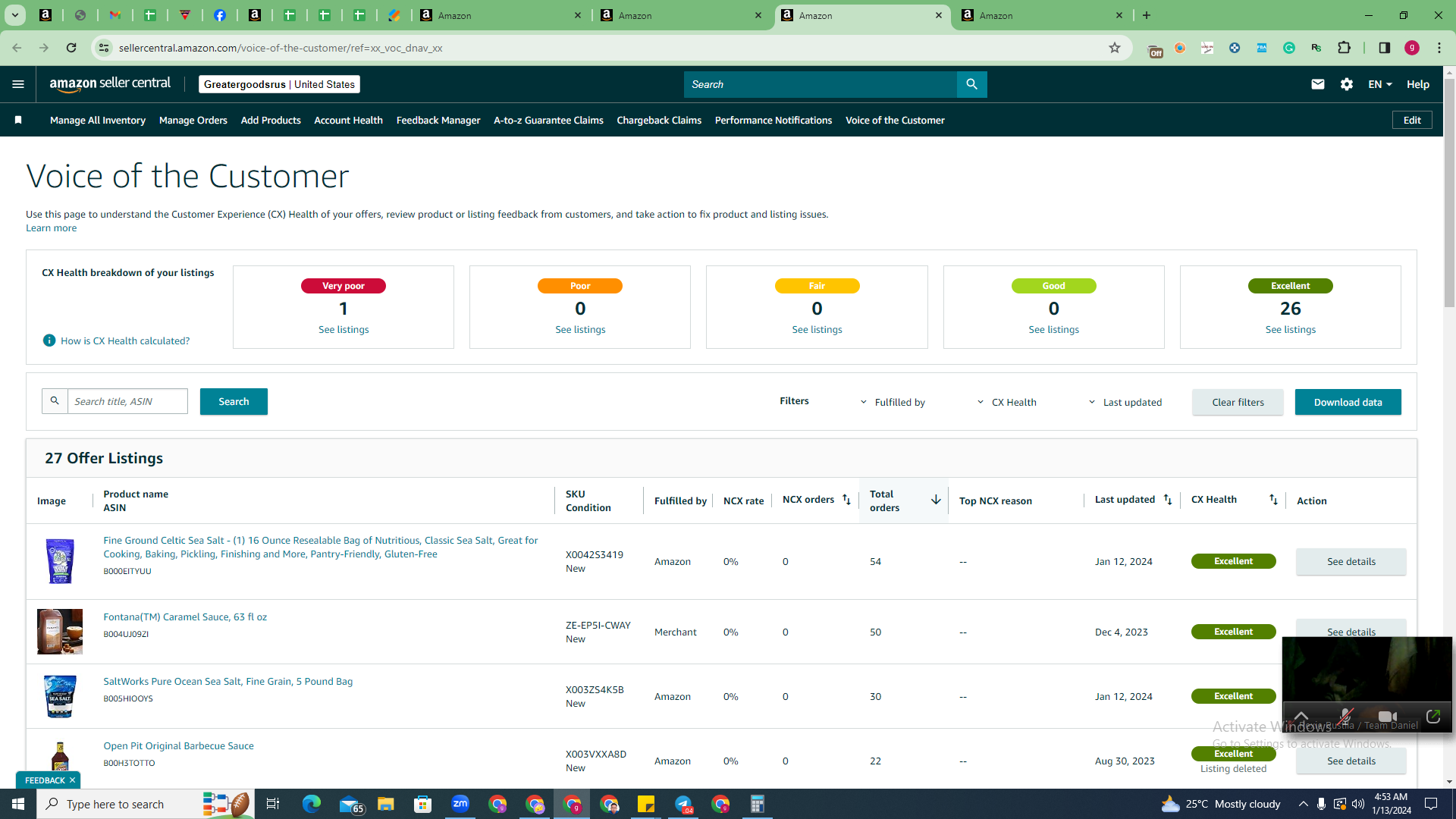Open the browser extensions puzzle icon
The width and height of the screenshot is (1456, 819).
pyautogui.click(x=1345, y=48)
